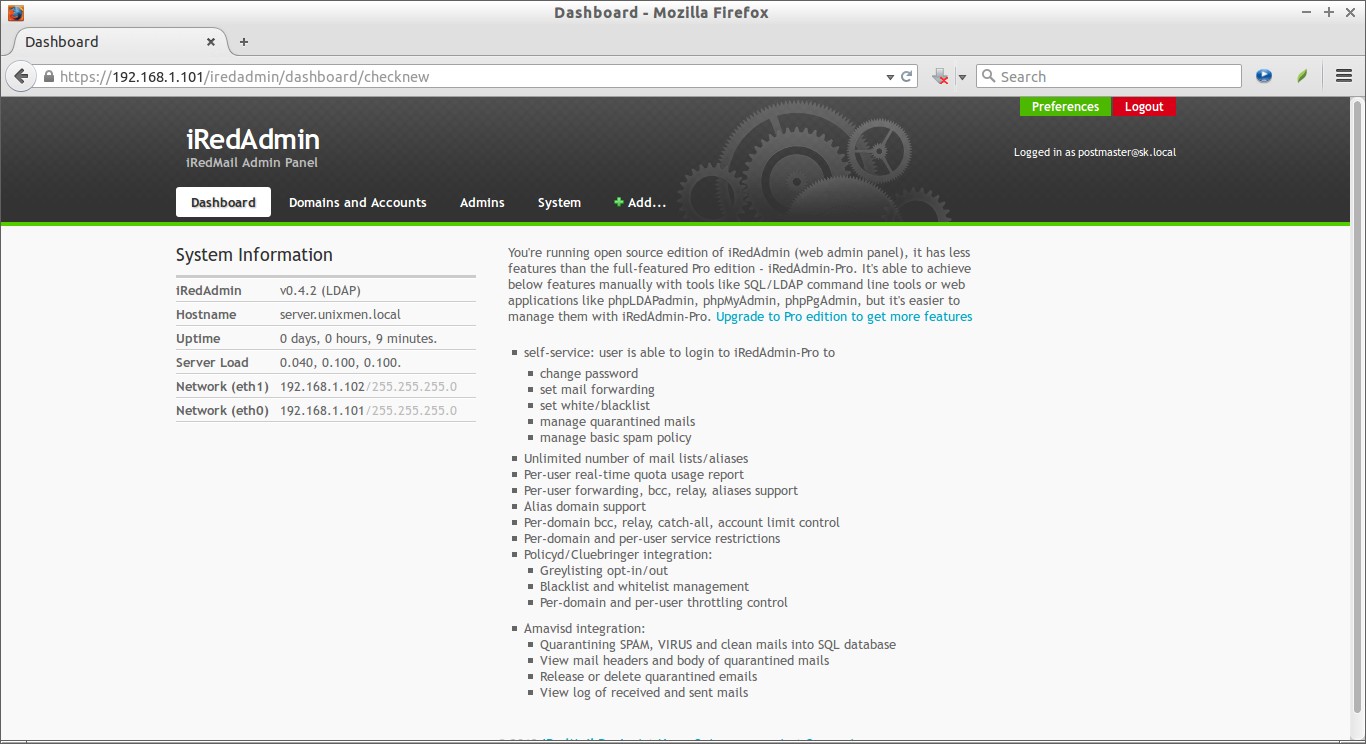Viewport: 1366px width, 744px height.
Task: Click 'change password' list item
Action: (589, 373)
